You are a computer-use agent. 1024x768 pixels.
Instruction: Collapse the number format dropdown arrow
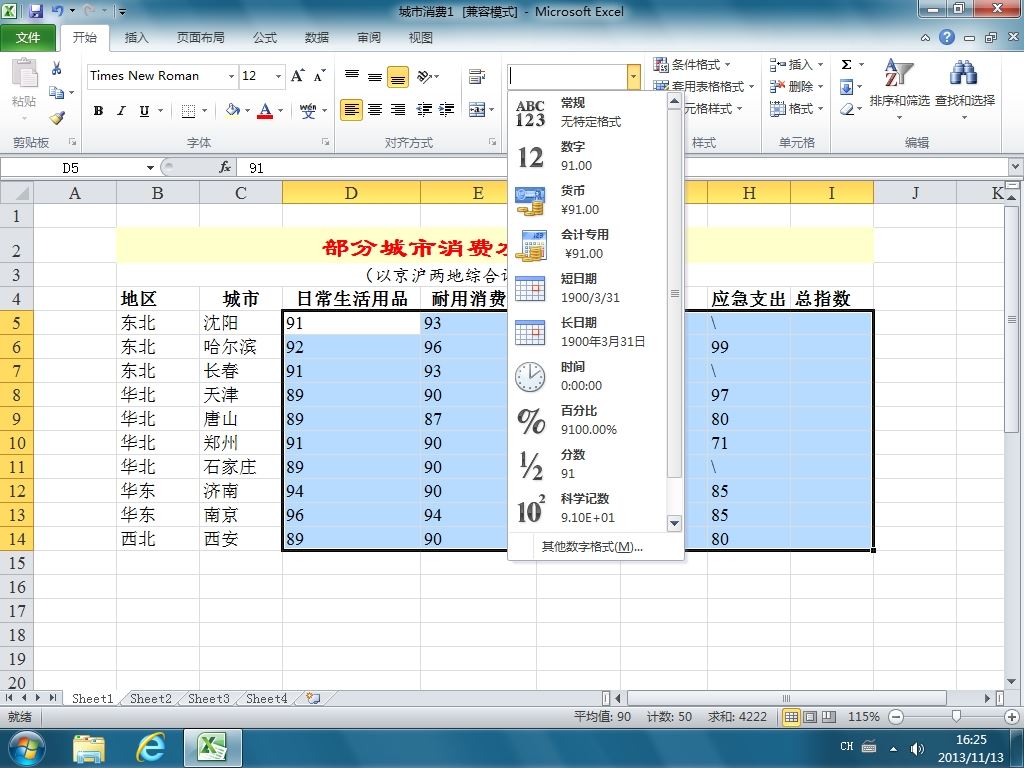[633, 76]
